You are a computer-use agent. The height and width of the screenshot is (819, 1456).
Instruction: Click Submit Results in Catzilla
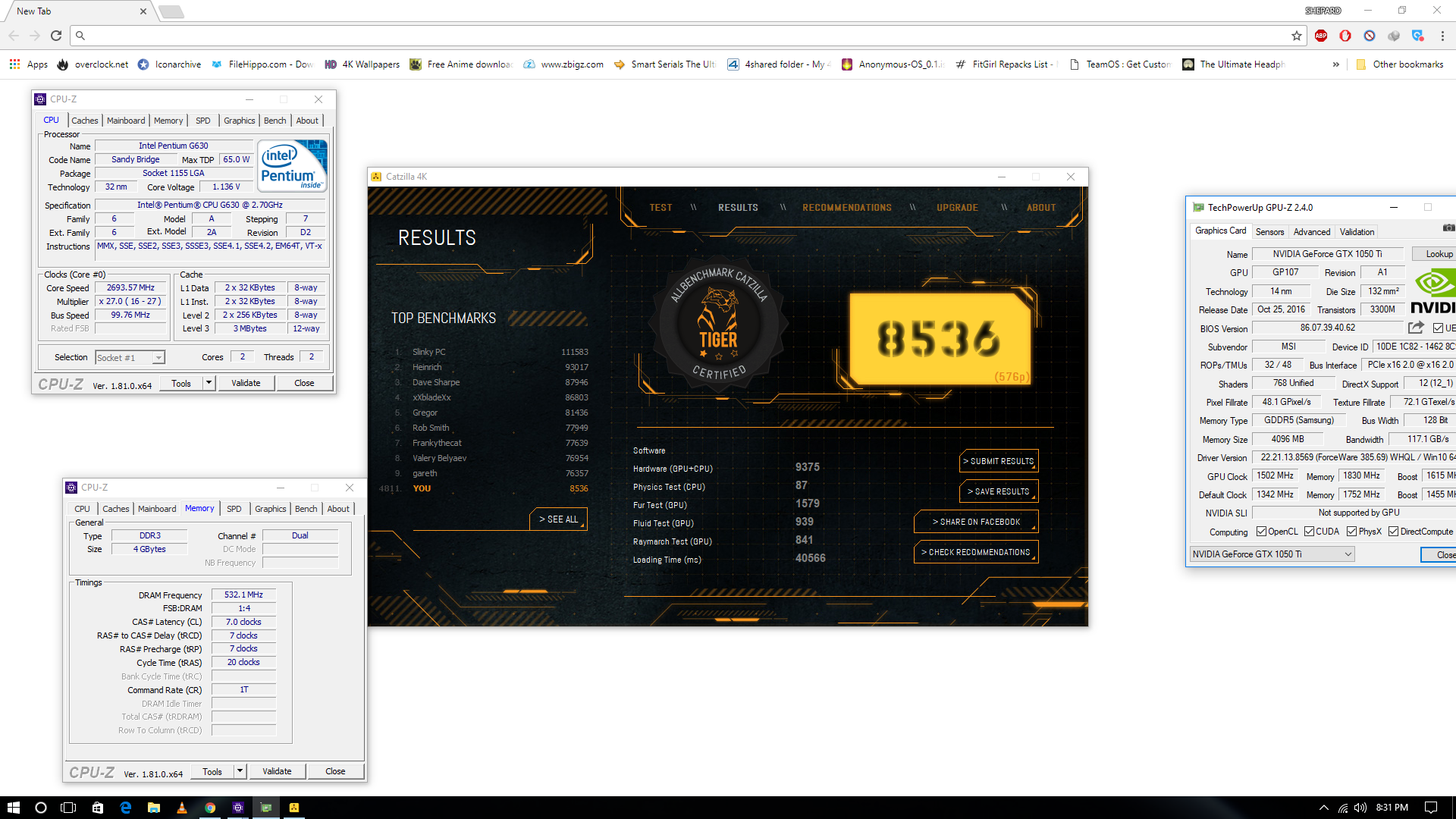point(999,461)
